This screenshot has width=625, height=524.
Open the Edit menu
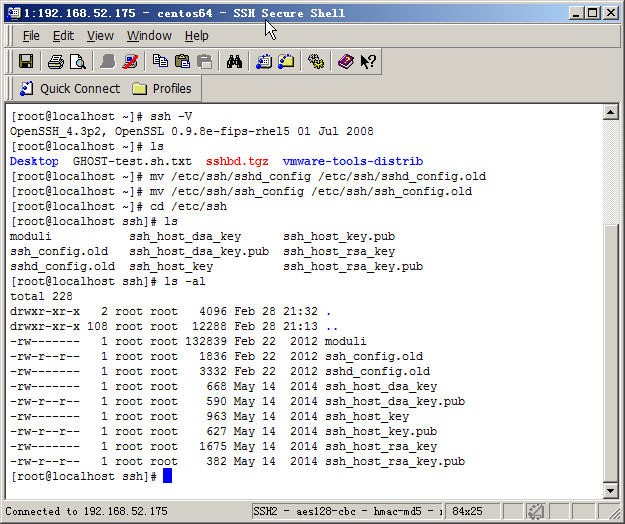coord(63,36)
